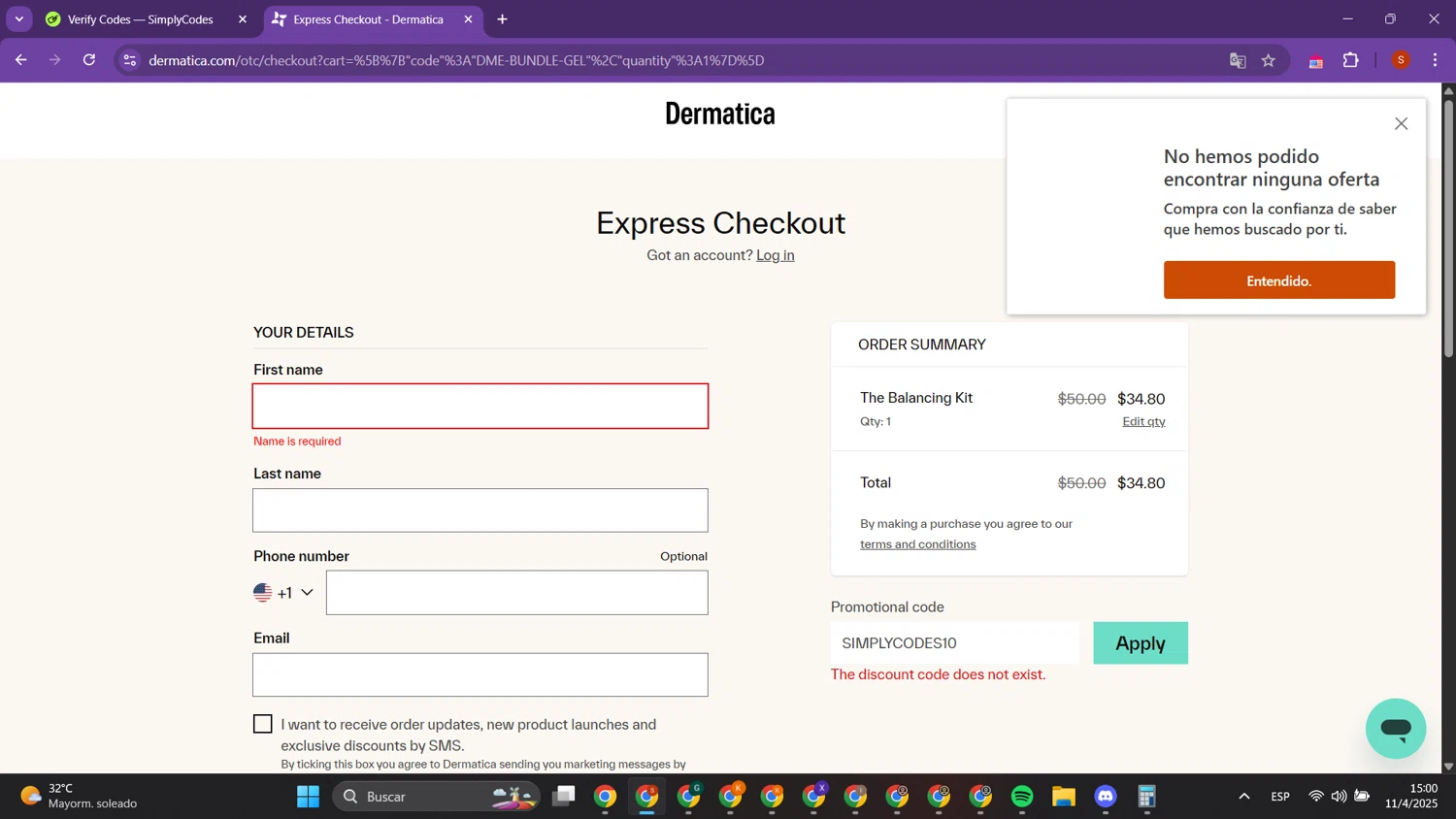Close the Verify Codes SimplyCodes tab
Screen dimensions: 1456x819
coord(243,19)
